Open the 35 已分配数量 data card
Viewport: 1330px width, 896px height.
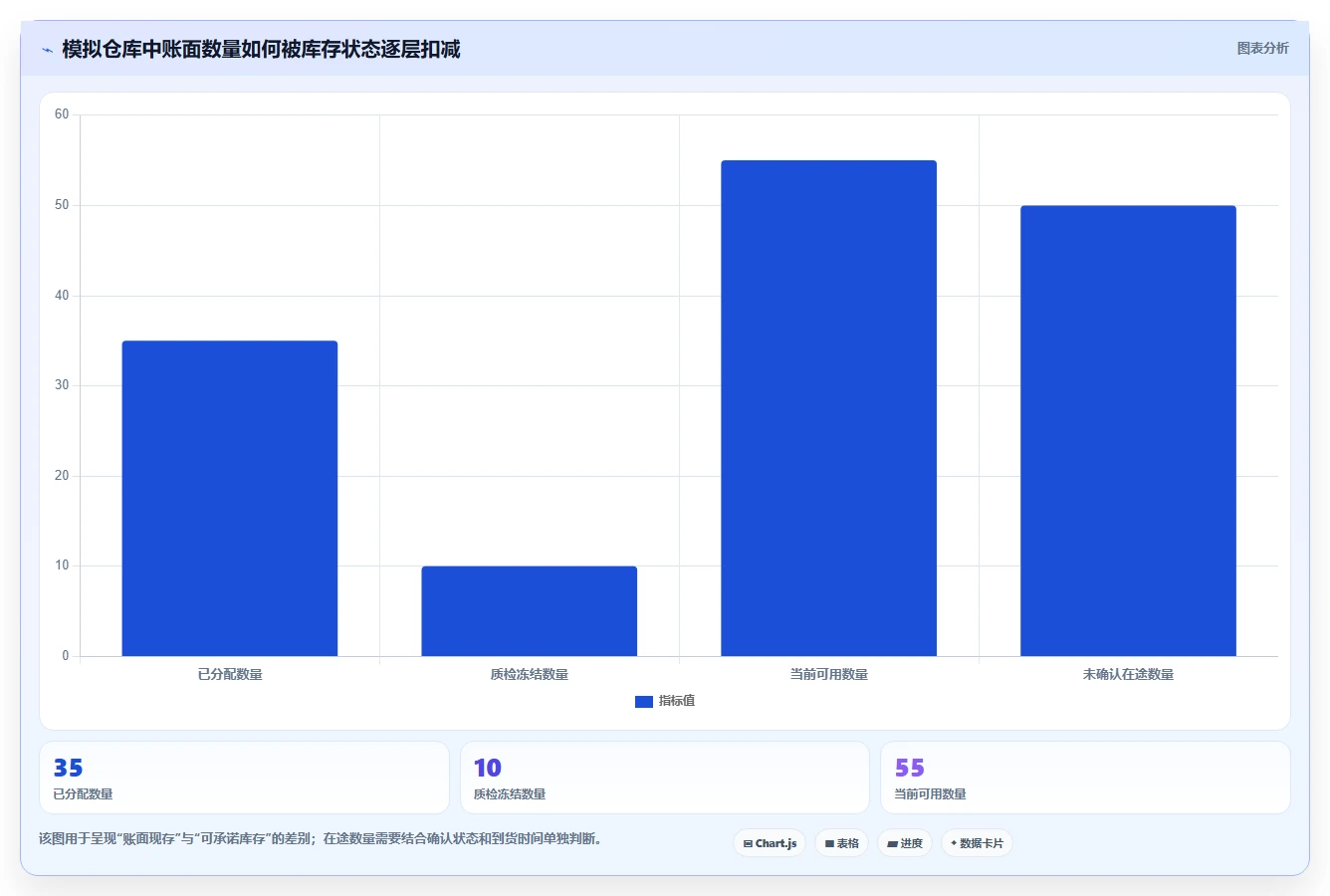click(x=244, y=778)
